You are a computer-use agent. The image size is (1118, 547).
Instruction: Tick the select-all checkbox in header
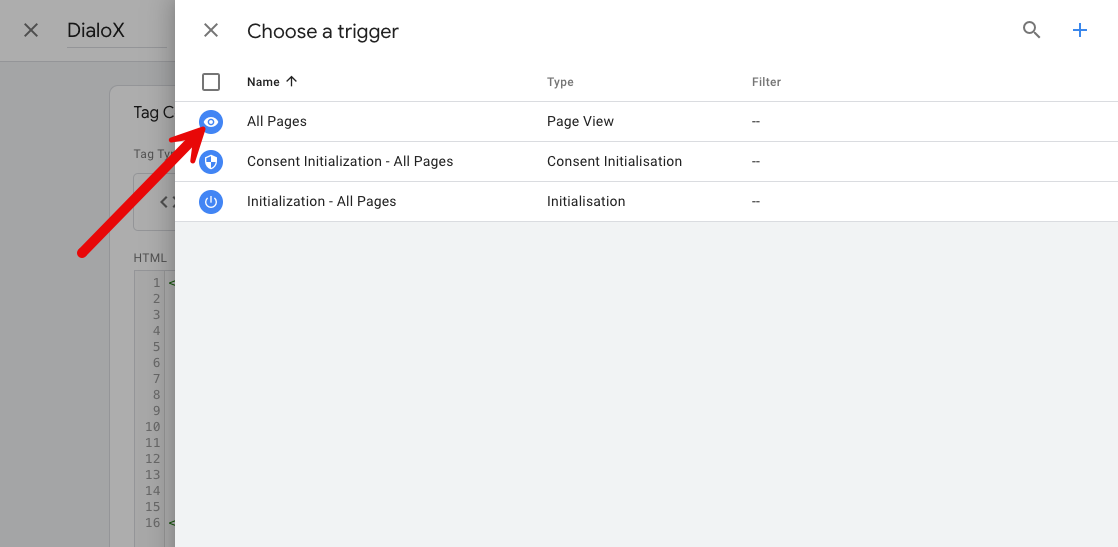point(211,82)
